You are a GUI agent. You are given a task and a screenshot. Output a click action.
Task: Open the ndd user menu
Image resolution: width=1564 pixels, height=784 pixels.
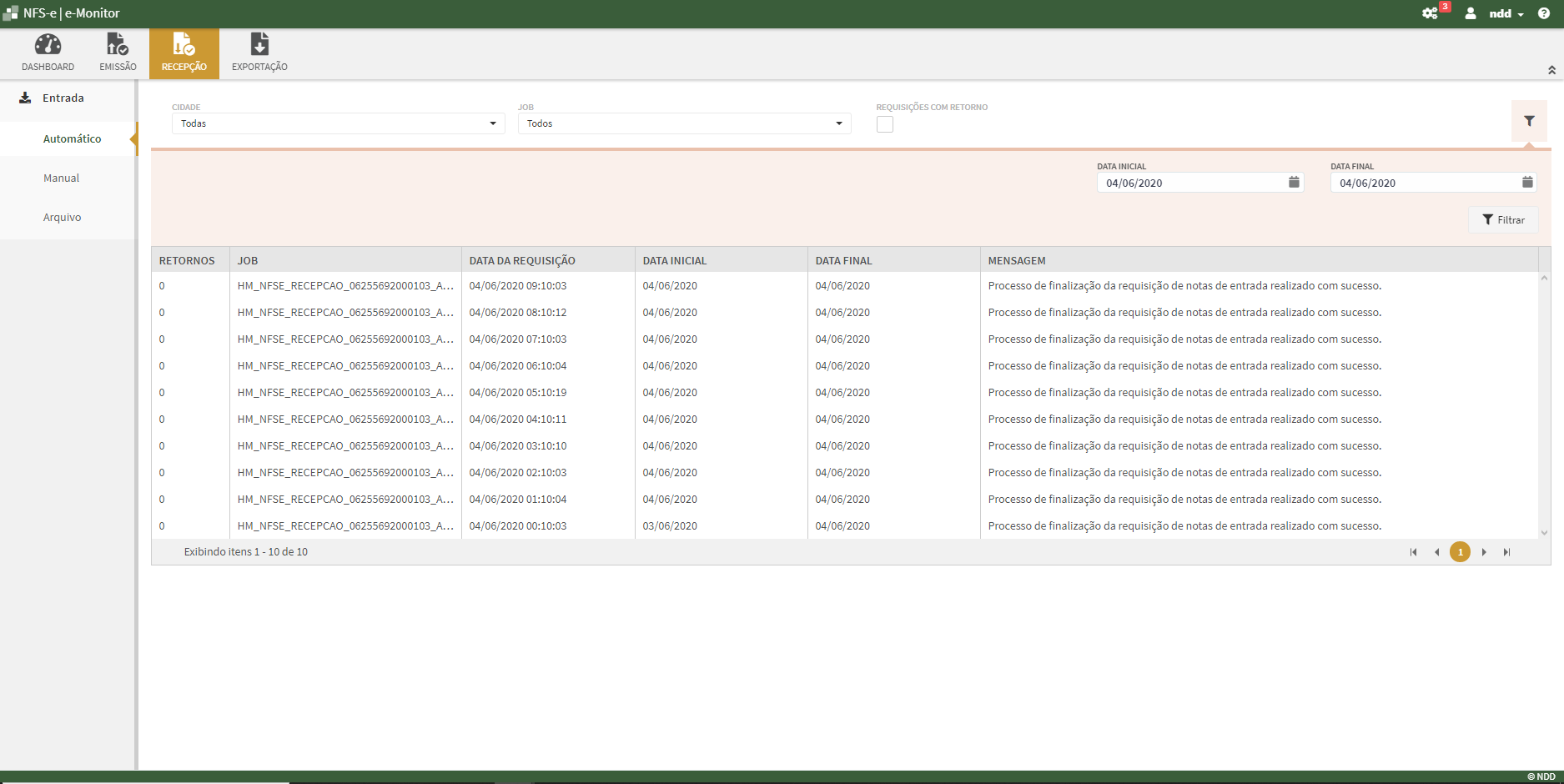tap(1506, 13)
